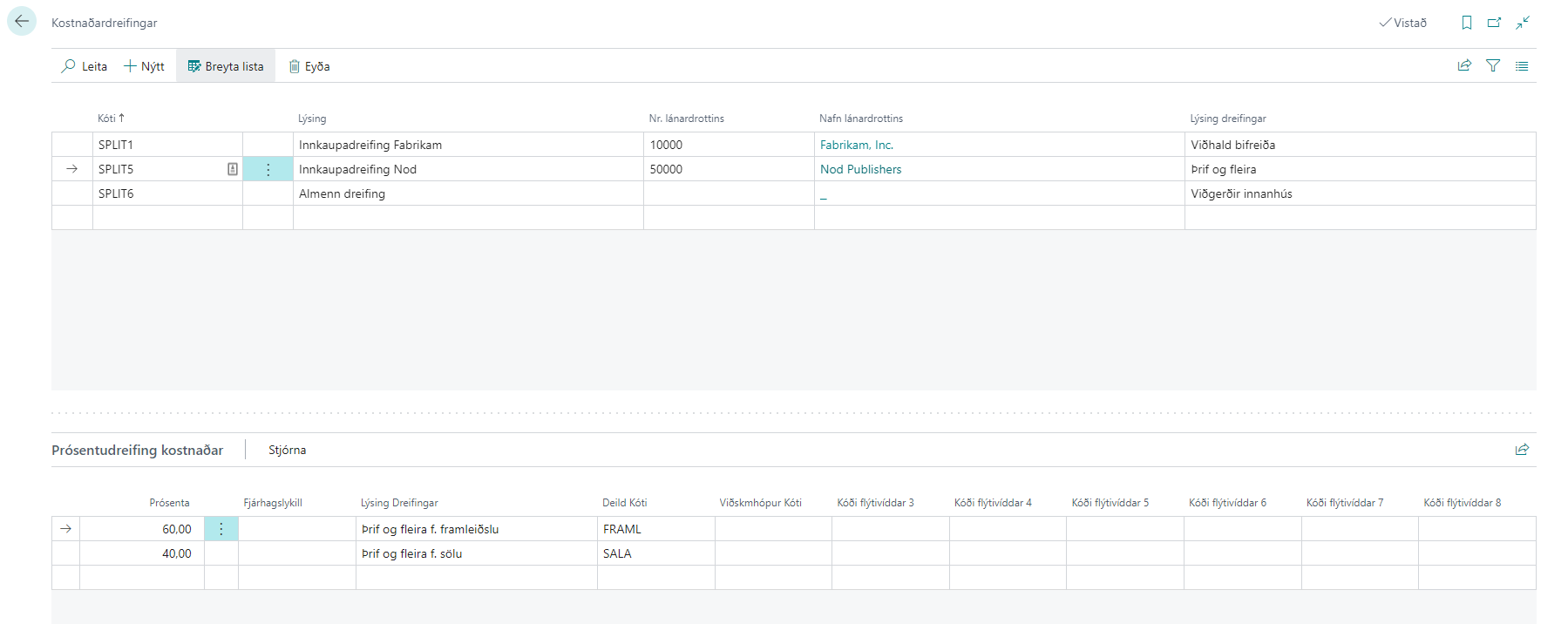Click the back arrow button

click(22, 22)
